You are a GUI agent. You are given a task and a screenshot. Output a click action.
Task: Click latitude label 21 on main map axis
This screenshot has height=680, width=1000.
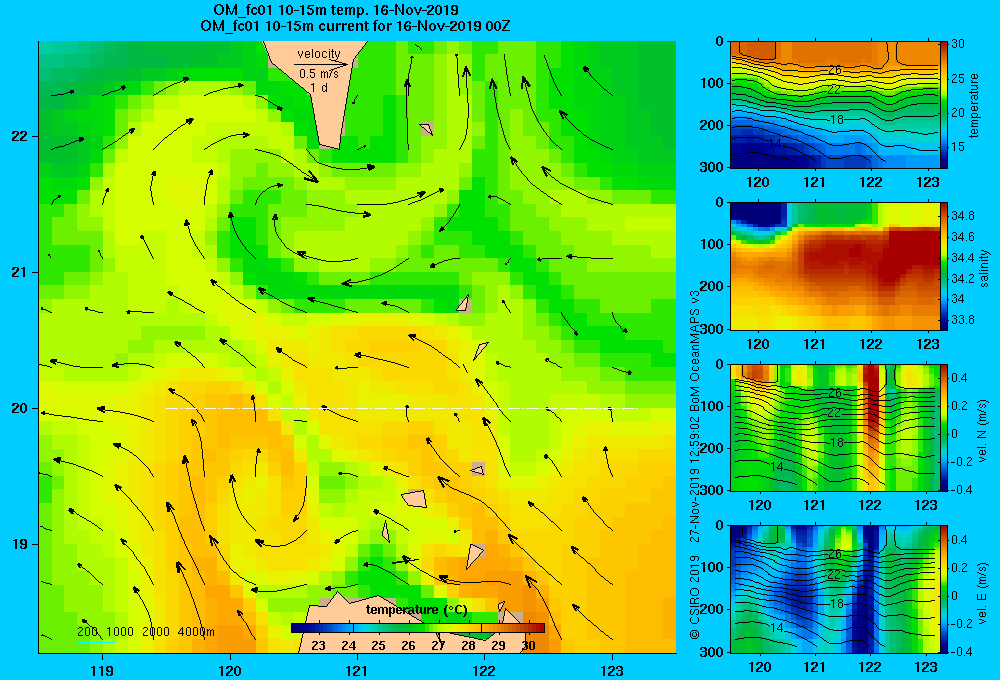19,272
